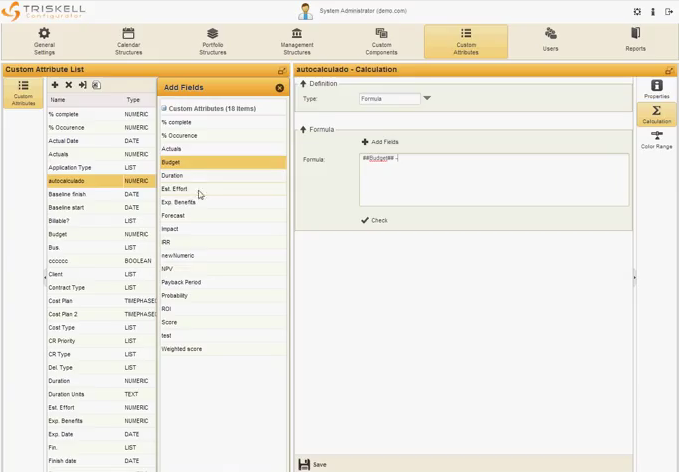The width and height of the screenshot is (679, 472).
Task: Select newNumeric in Add Fields list
Action: click(x=223, y=255)
